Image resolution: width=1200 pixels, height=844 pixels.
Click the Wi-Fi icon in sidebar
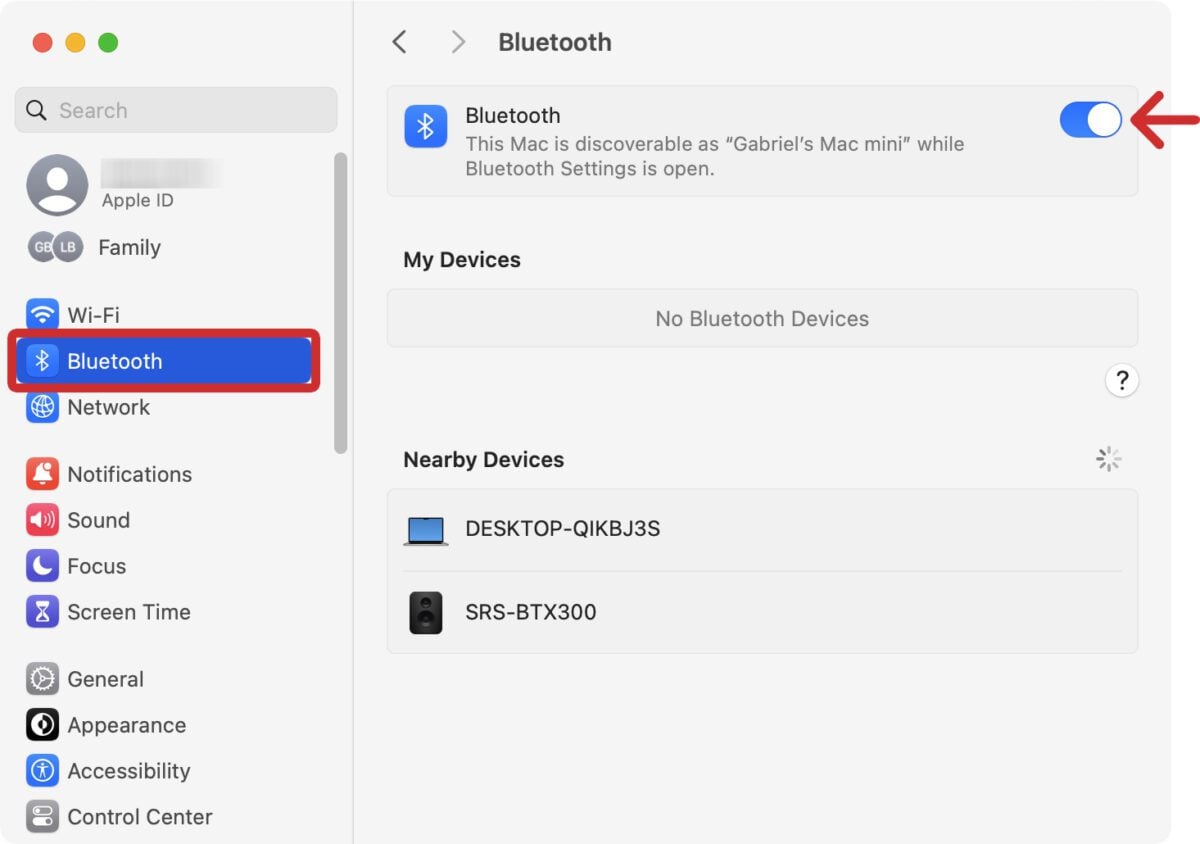[x=42, y=315]
